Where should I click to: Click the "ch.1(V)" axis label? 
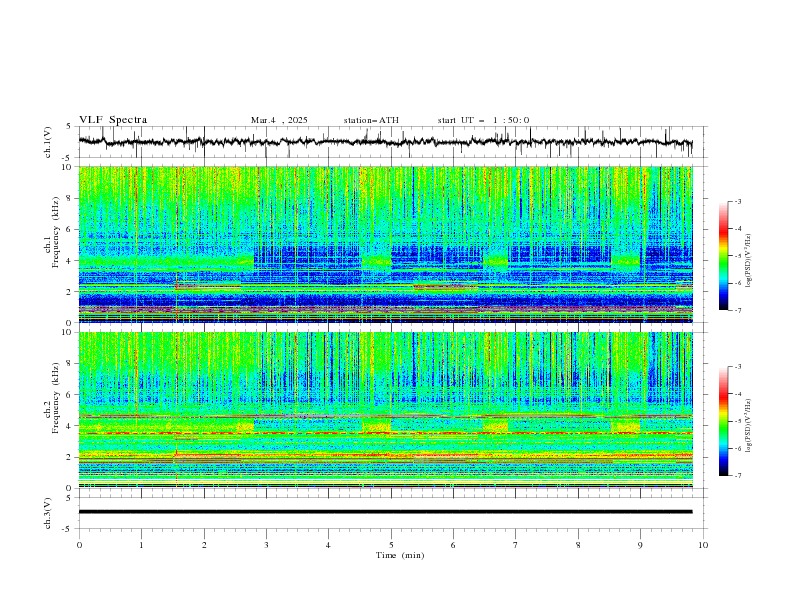pos(48,142)
